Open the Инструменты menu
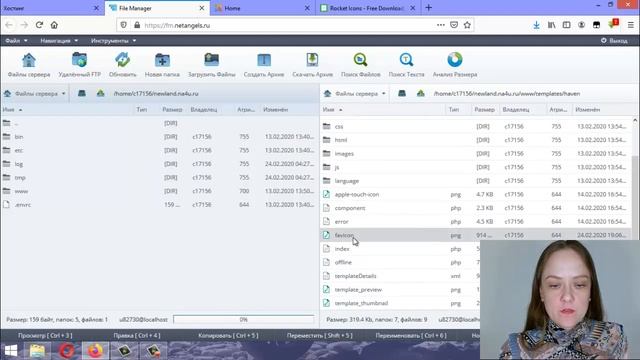The width and height of the screenshot is (640, 360). point(113,41)
